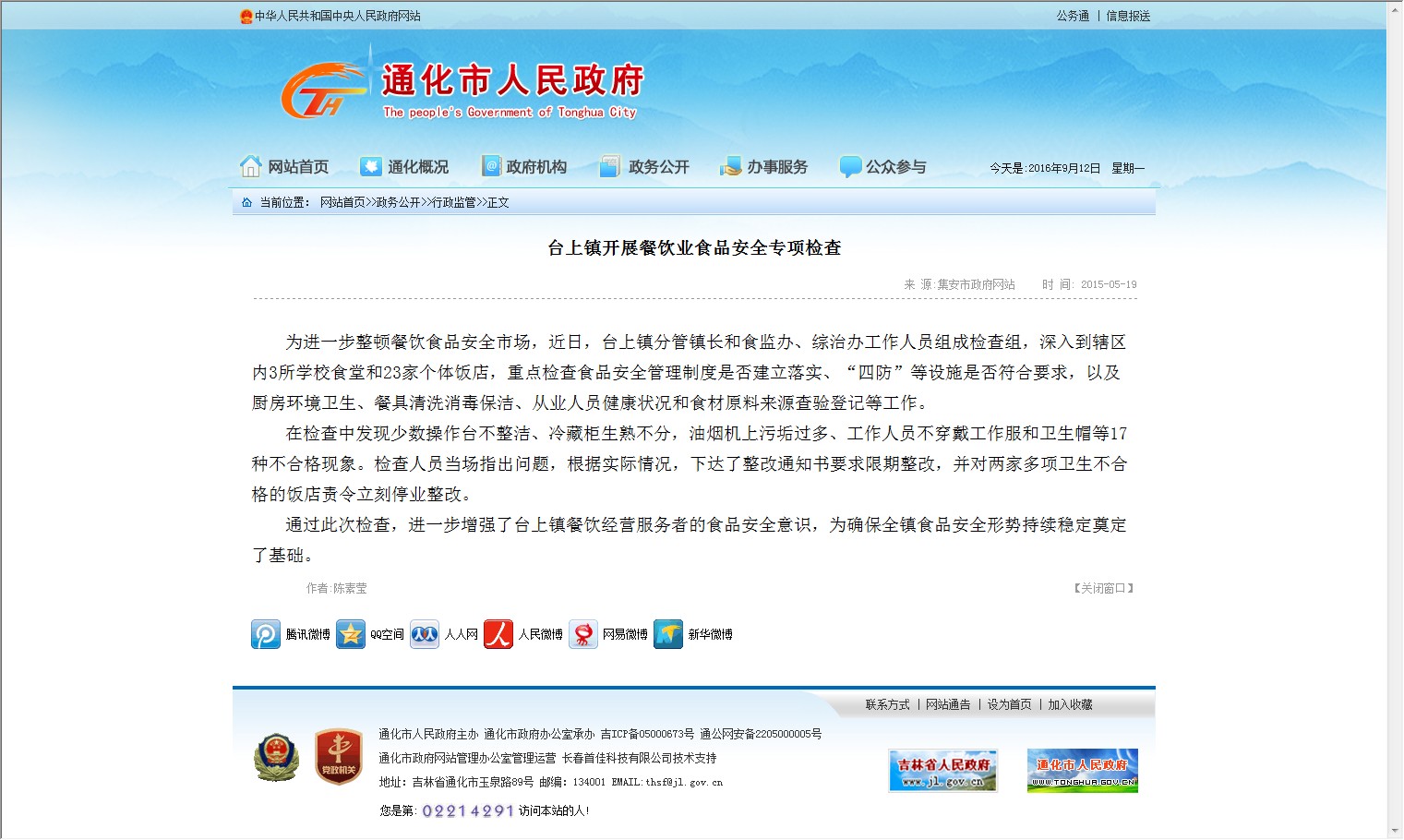
Task: Click the Tencent Weibo (腾讯微博) share icon
Action: point(266,634)
